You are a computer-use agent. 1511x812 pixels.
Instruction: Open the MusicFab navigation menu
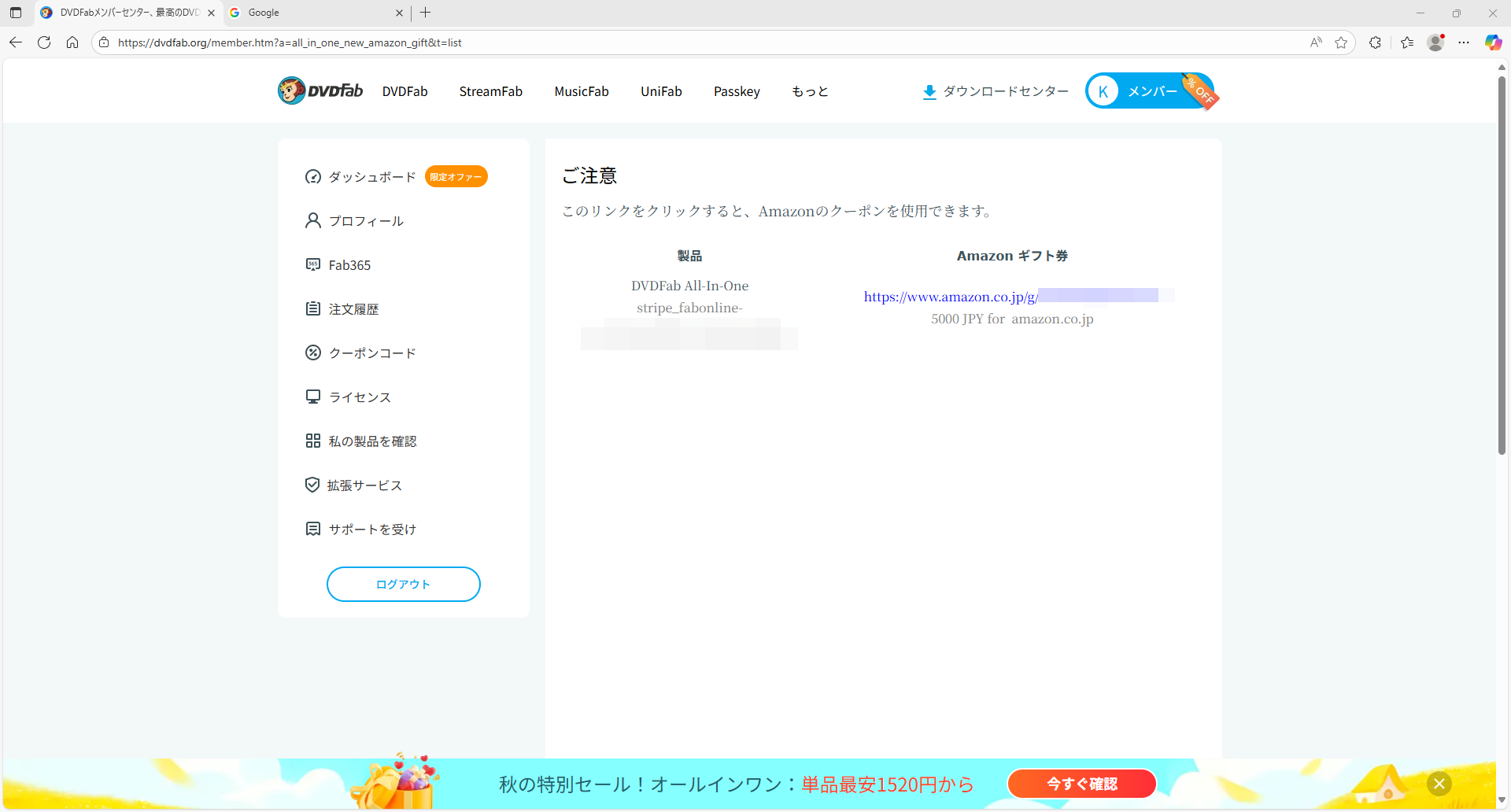581,91
